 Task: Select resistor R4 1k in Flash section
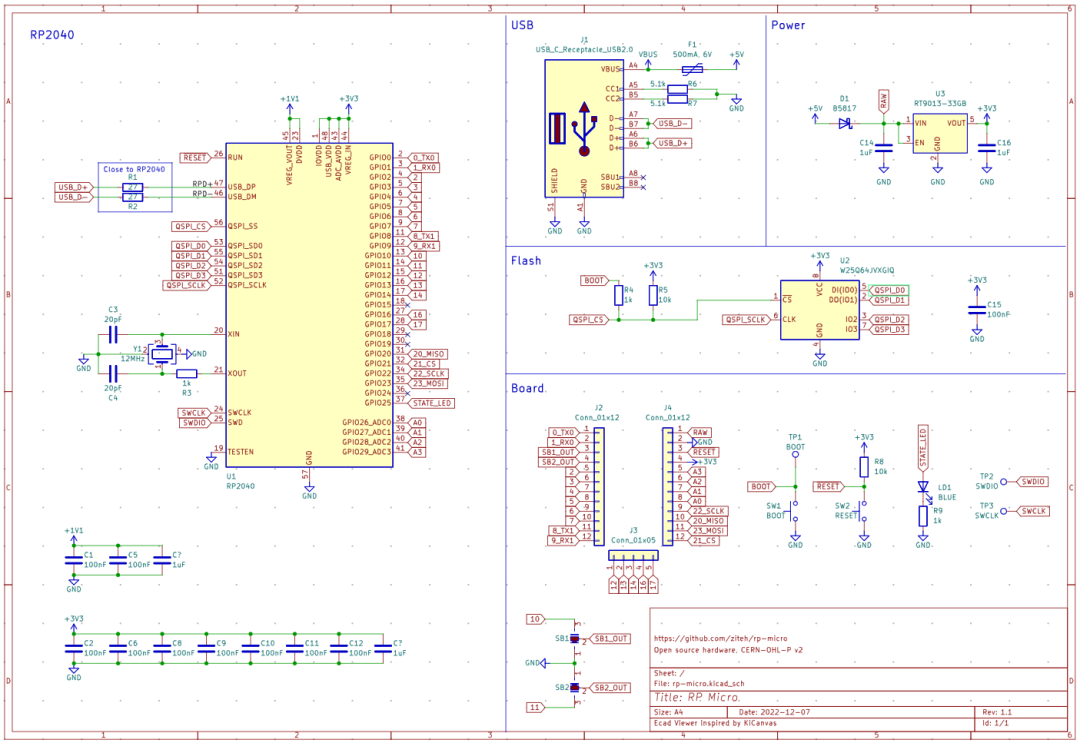point(619,295)
